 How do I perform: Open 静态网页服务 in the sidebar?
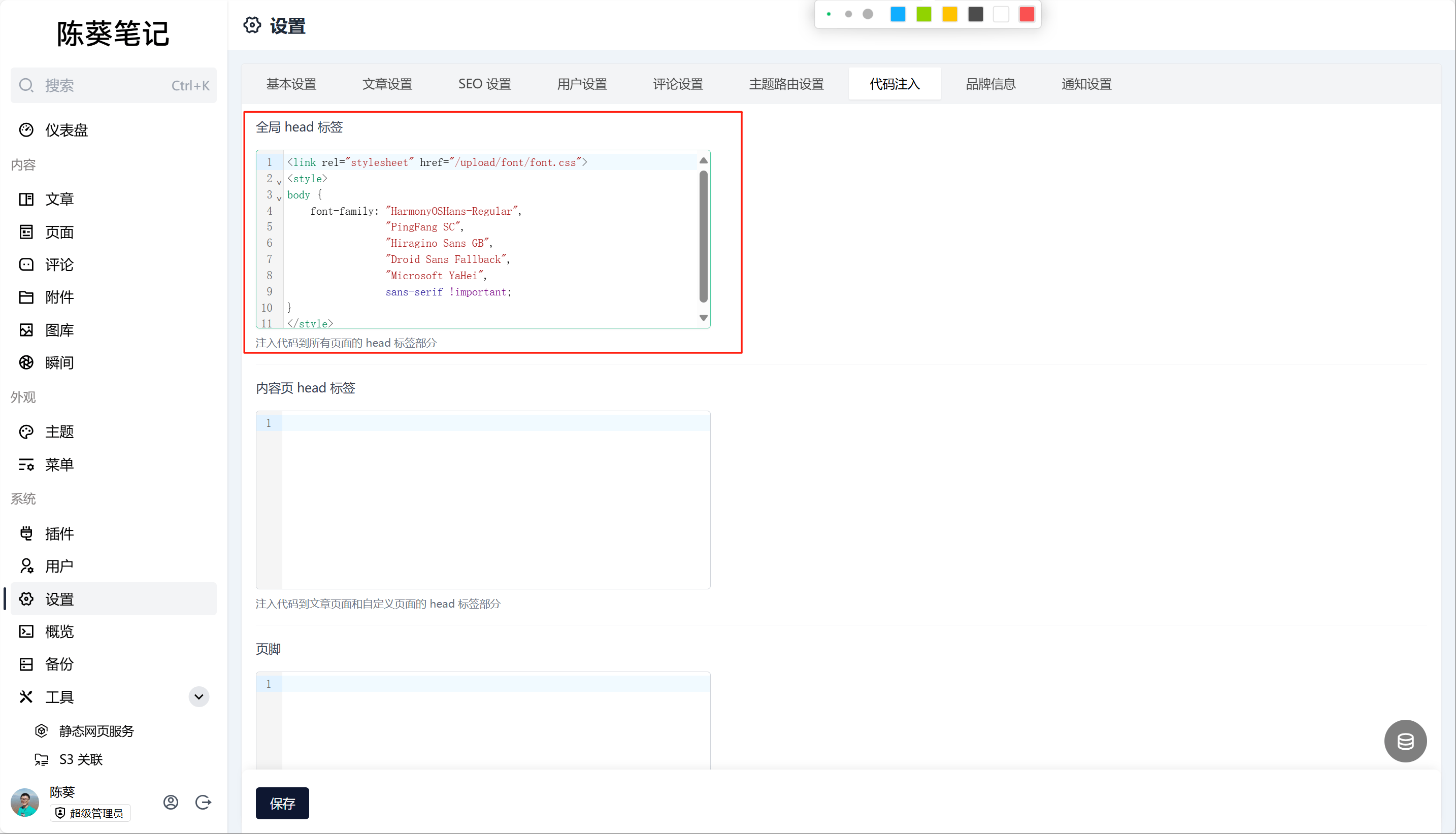(x=96, y=731)
